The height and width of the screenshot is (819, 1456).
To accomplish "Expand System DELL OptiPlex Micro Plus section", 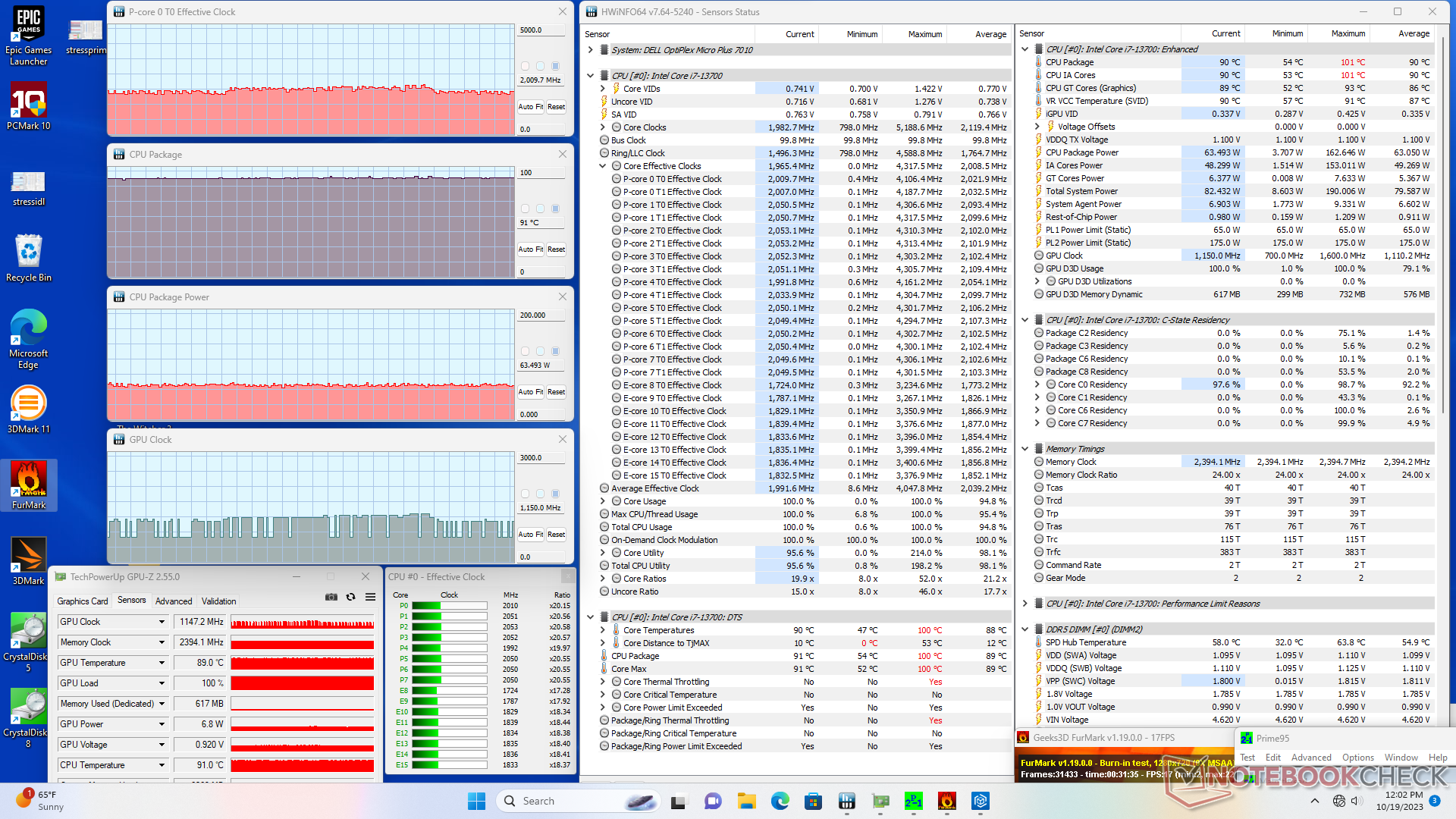I will [x=591, y=50].
